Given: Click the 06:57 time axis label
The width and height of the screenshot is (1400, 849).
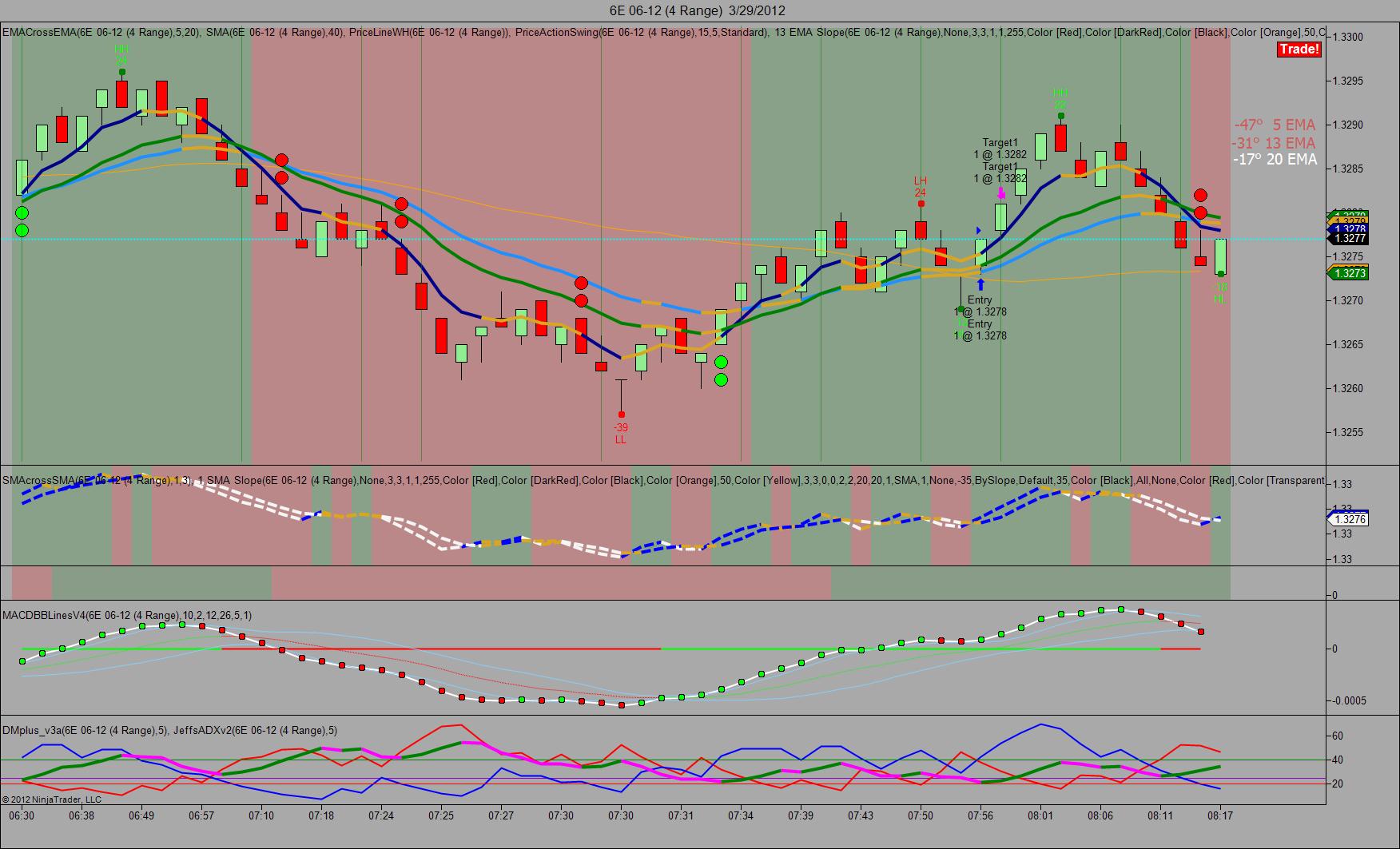Looking at the screenshot, I should coord(201,815).
